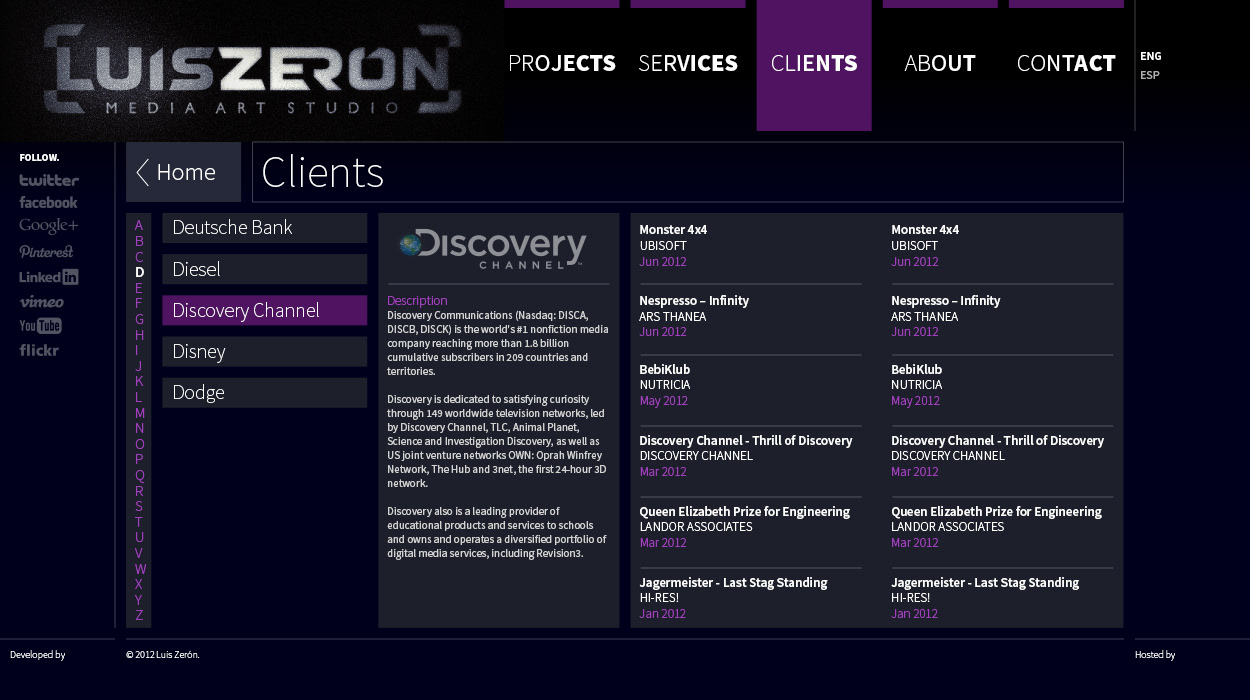Viewport: 1250px width, 700px height.
Task: Switch language to ESP
Action: pos(1150,75)
